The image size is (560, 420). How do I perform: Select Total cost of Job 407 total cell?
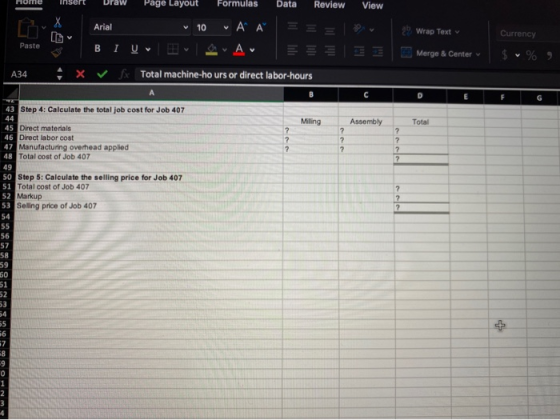tap(421, 159)
